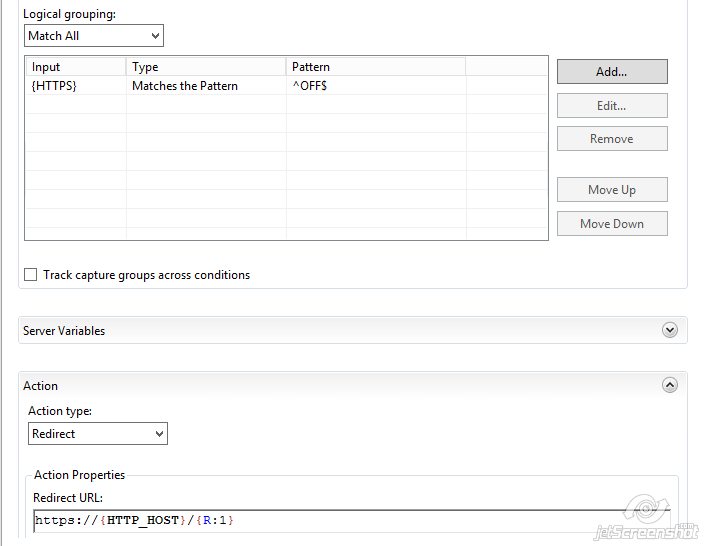Click the Action section title
The height and width of the screenshot is (546, 704).
tap(41, 386)
